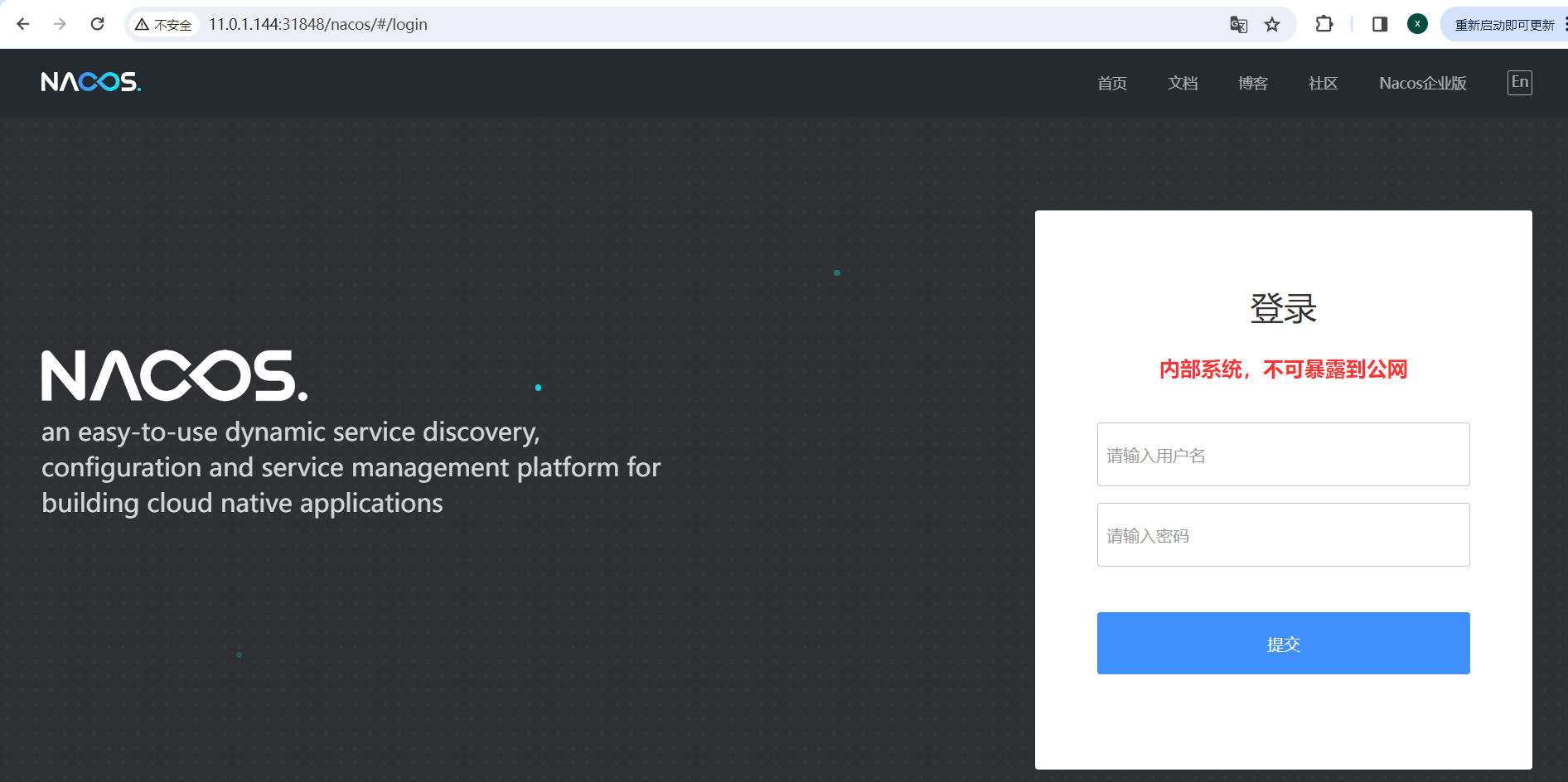Image resolution: width=1568 pixels, height=782 pixels.
Task: Focus the username input field
Action: pos(1283,455)
